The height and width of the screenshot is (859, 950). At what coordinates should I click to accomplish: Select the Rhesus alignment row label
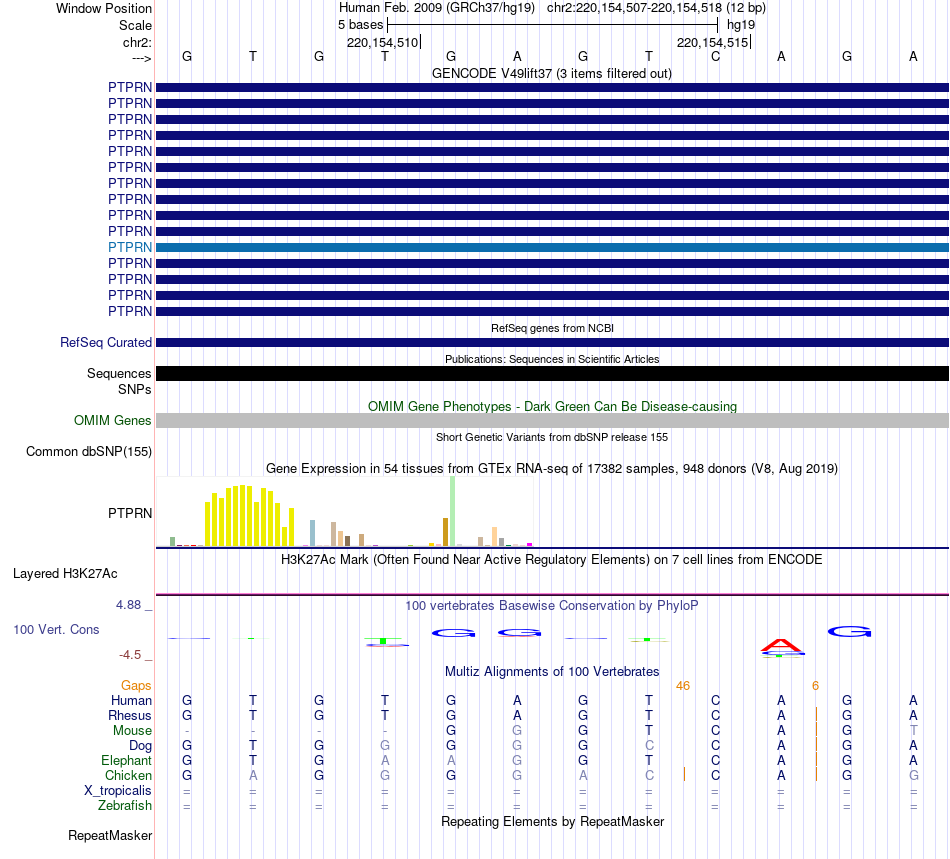pos(130,715)
